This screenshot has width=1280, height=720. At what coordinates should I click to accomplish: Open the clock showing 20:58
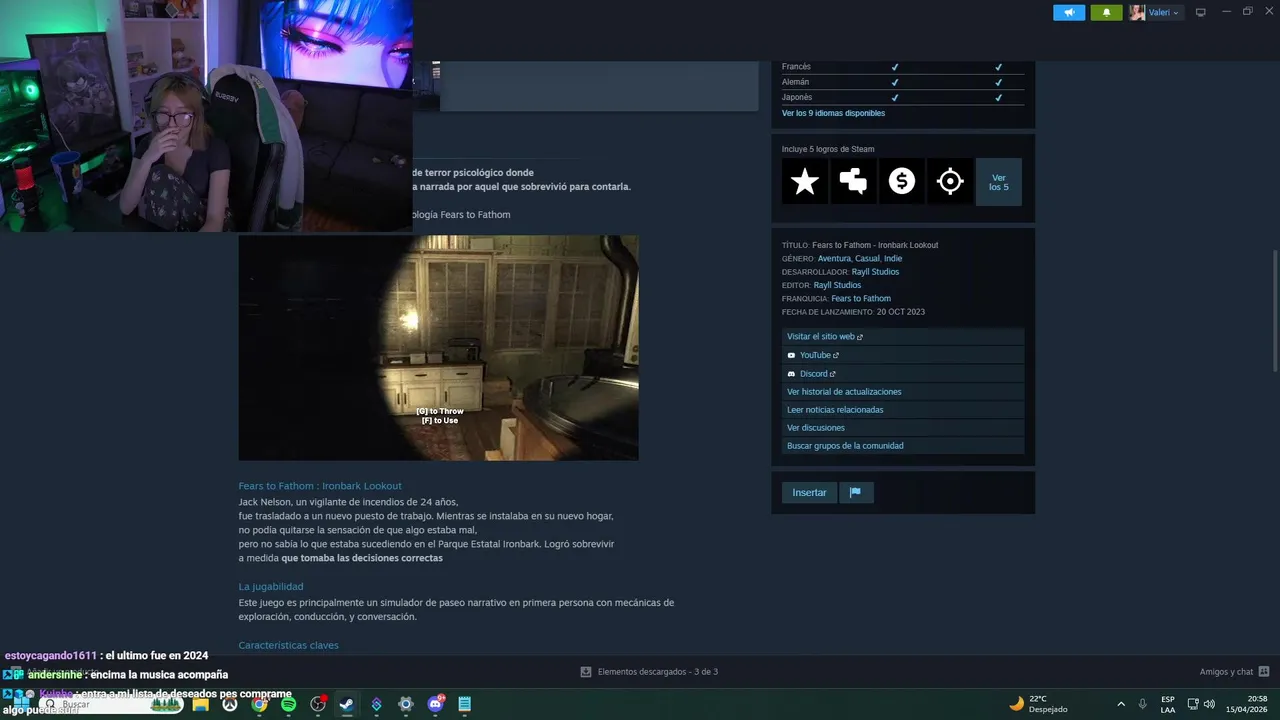click(1247, 704)
